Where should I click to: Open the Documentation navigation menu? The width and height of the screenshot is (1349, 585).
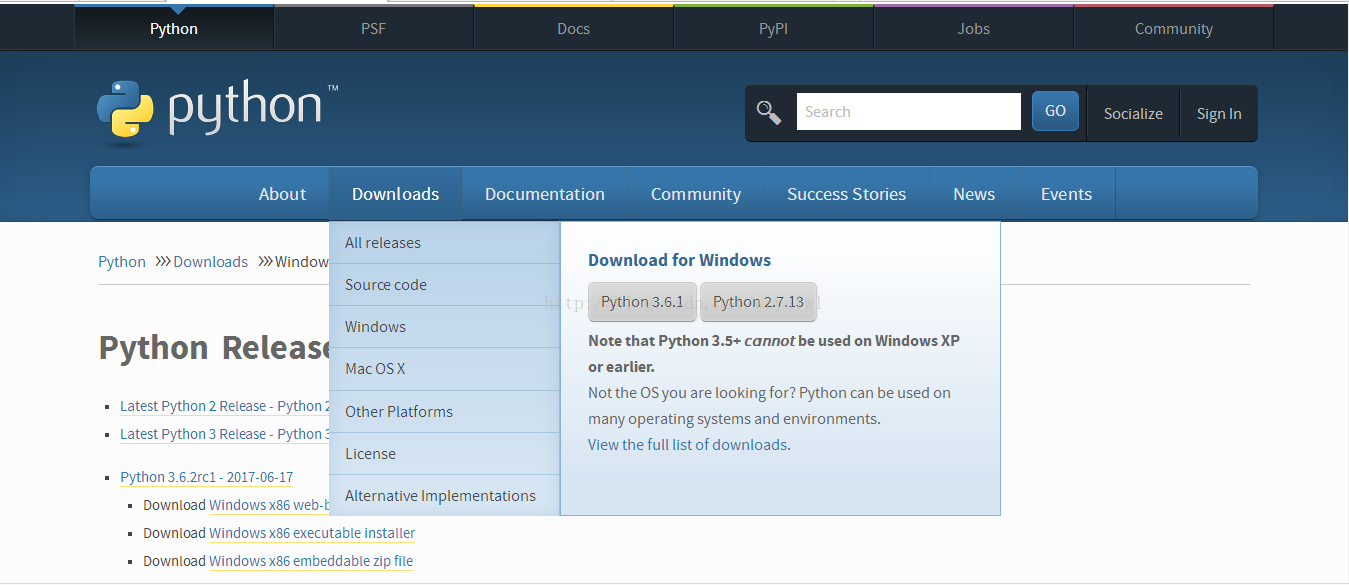[x=545, y=194]
